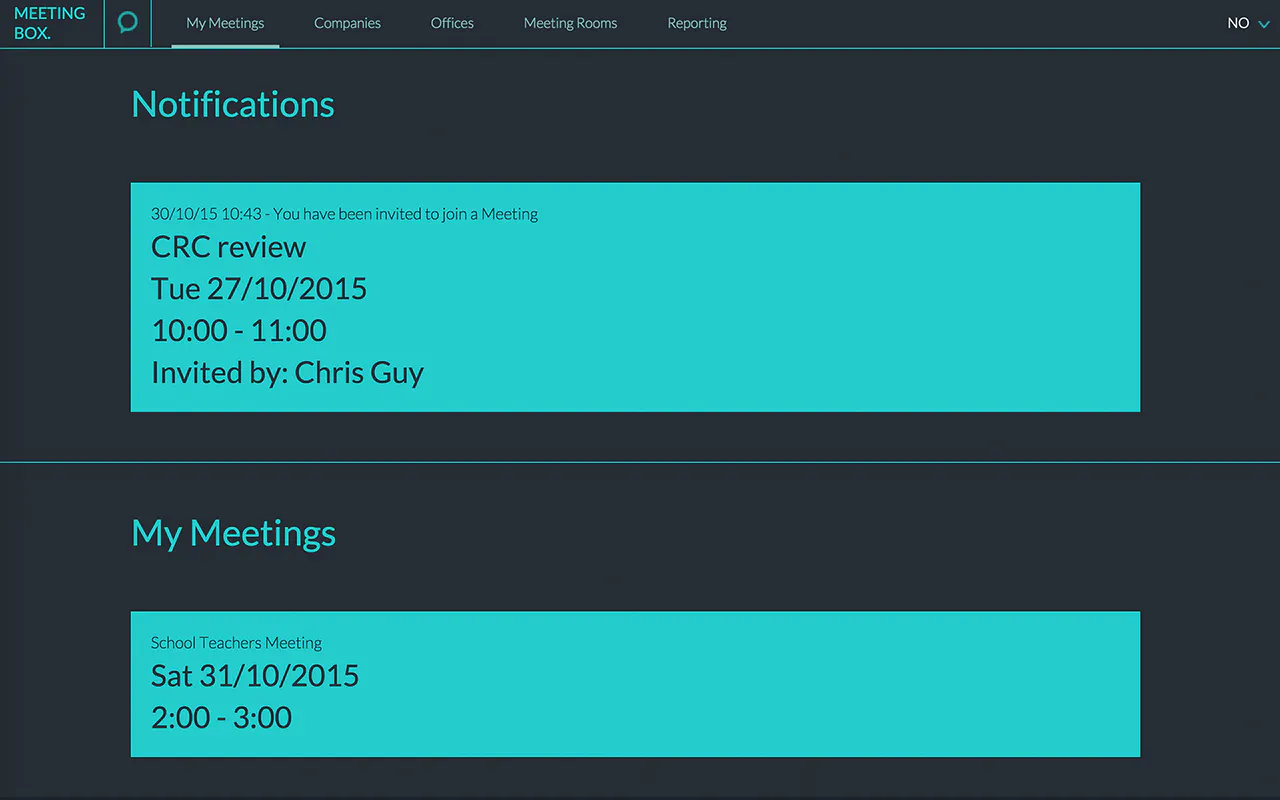Screen dimensions: 1280x800
Task: Click the 2:00 - 3:00 meeting time
Action: point(221,718)
